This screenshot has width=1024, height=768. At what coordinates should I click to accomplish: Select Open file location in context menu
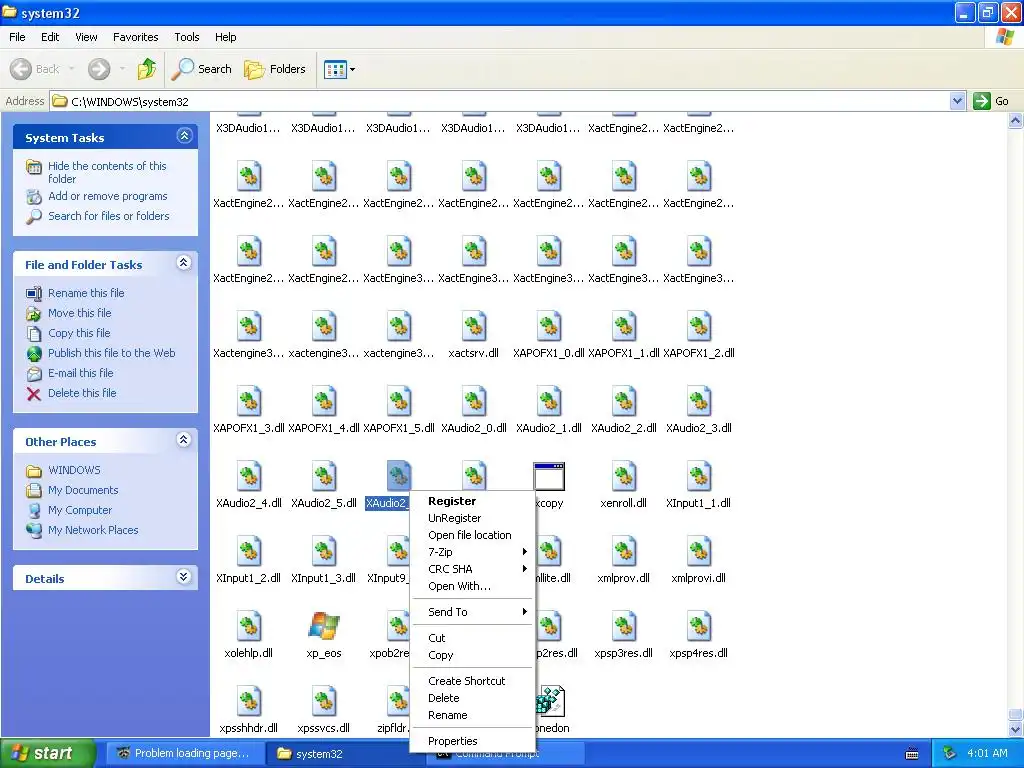[x=472, y=535]
